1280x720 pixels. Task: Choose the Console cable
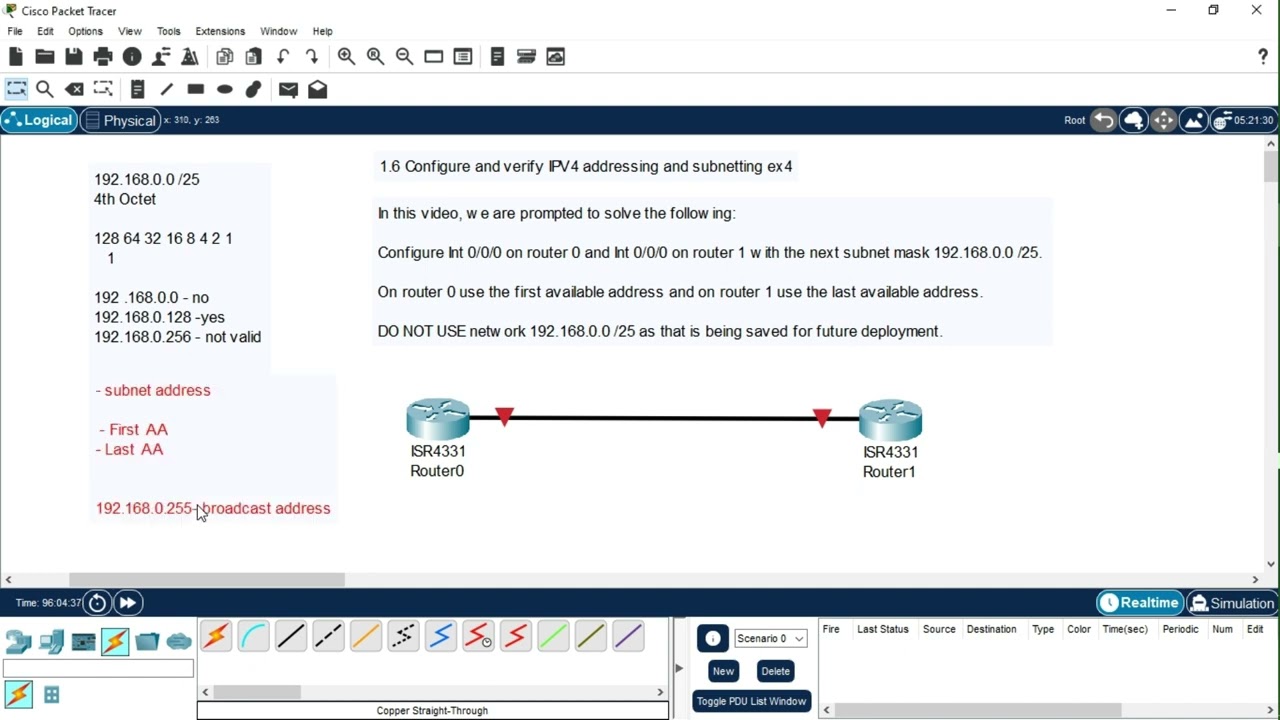point(254,636)
